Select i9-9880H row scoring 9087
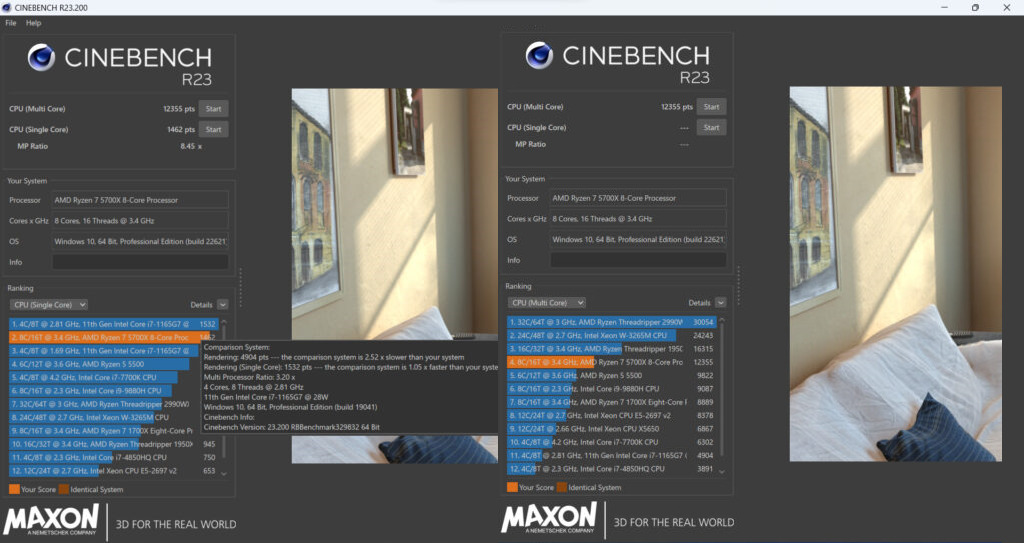This screenshot has width=1024, height=543. (x=611, y=389)
